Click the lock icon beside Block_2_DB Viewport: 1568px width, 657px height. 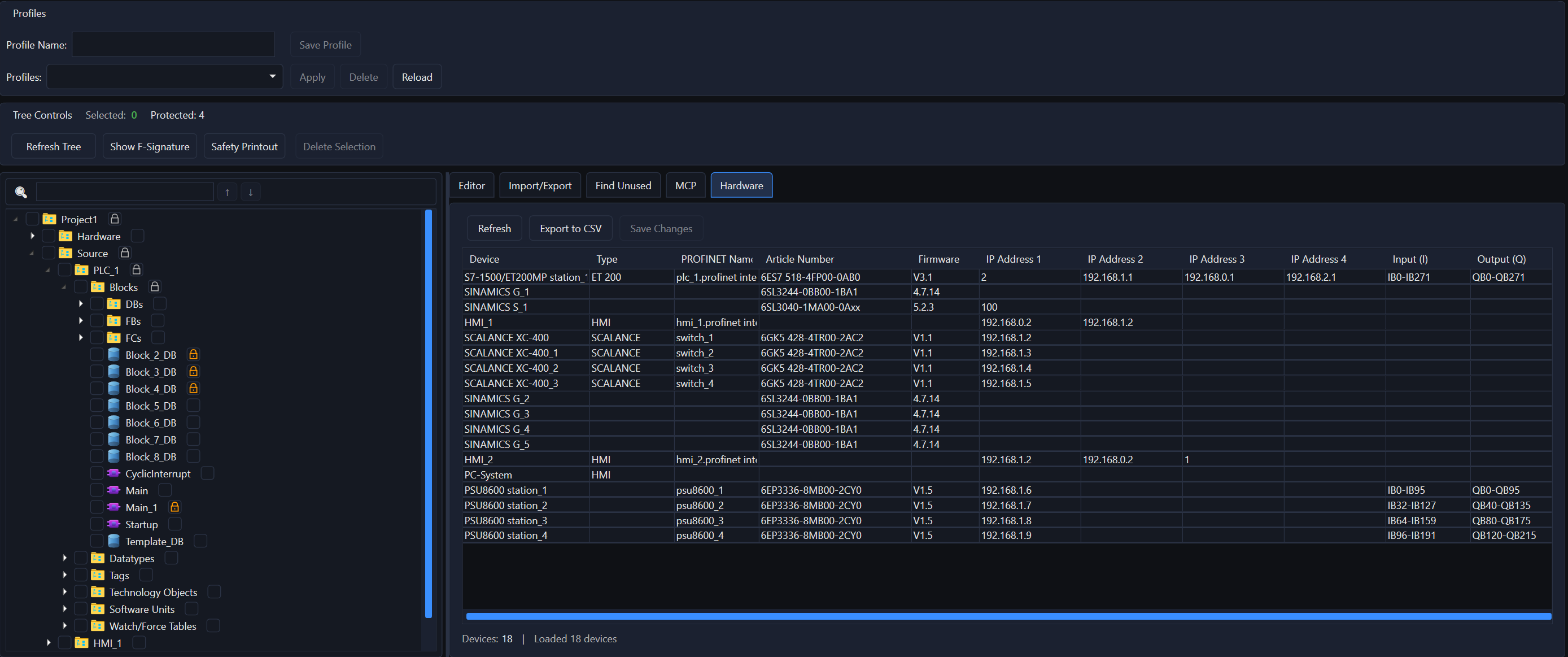click(193, 354)
